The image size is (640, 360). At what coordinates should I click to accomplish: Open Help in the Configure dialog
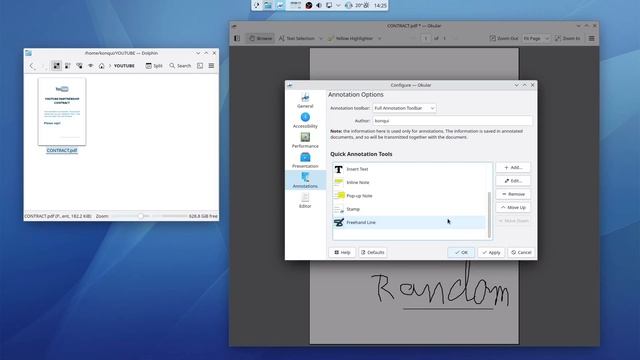coord(342,253)
